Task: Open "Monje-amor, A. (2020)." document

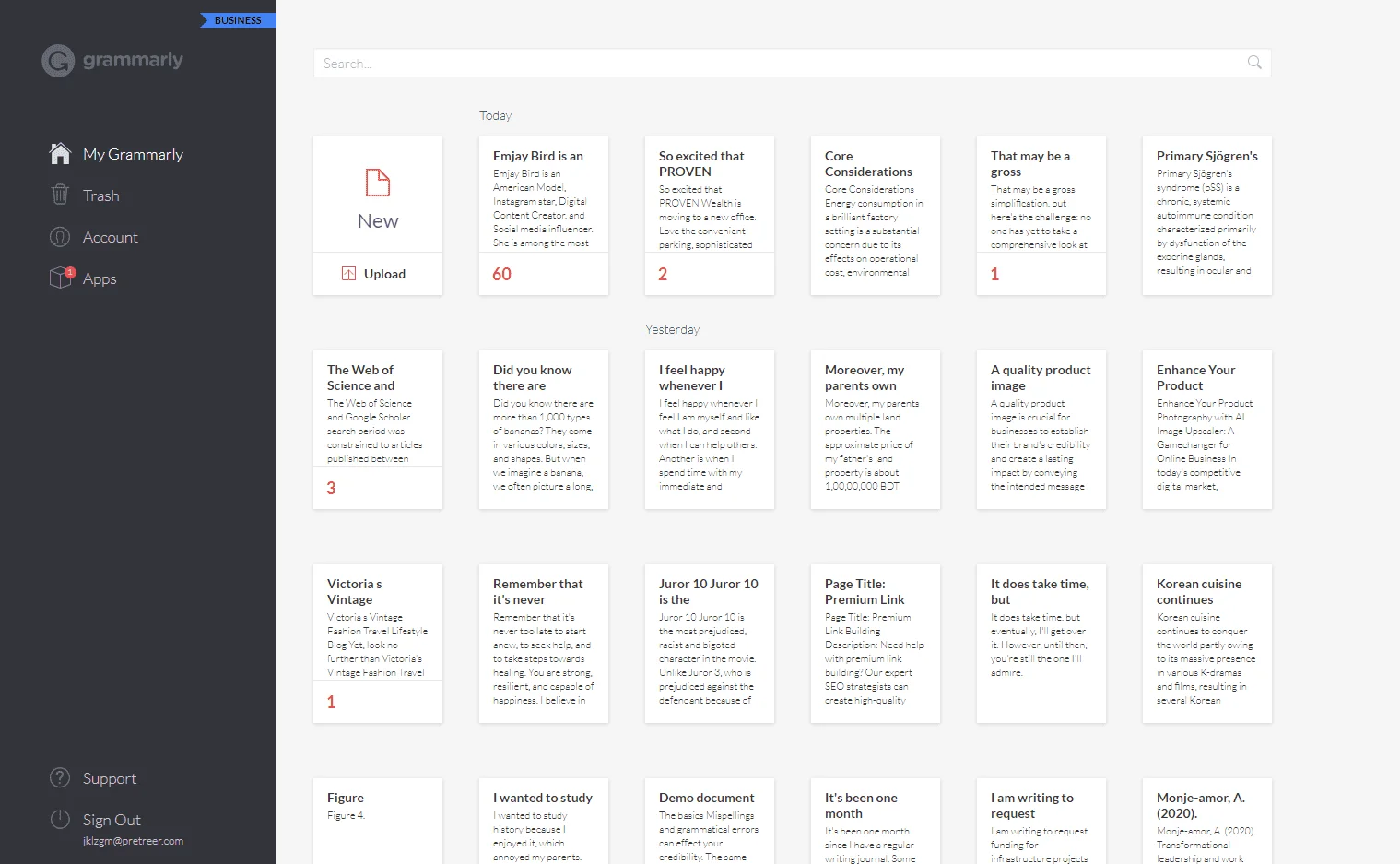Action: 1207,821
